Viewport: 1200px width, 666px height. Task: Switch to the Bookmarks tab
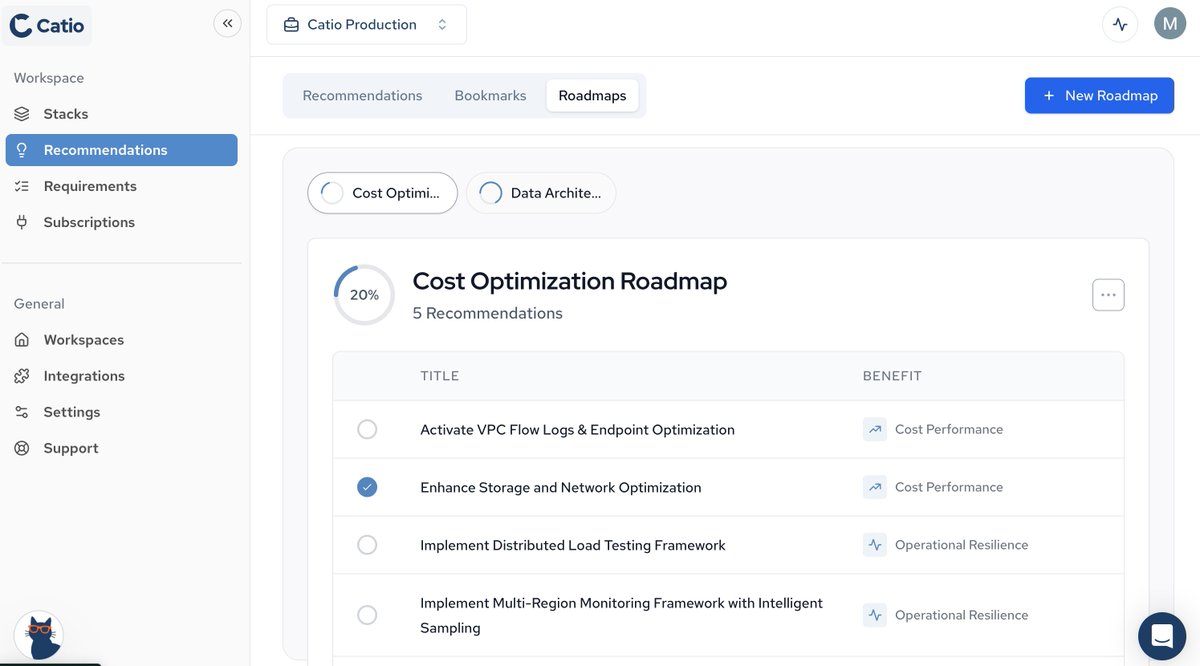490,96
